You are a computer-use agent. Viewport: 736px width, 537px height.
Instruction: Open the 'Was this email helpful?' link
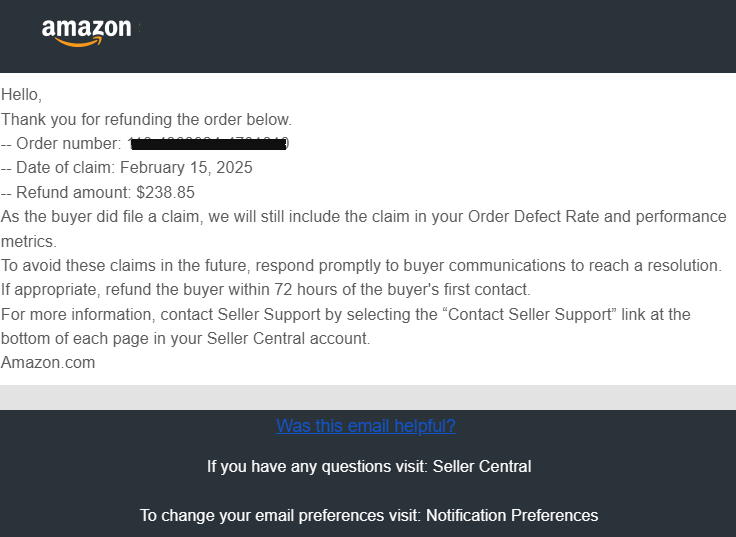coord(366,426)
